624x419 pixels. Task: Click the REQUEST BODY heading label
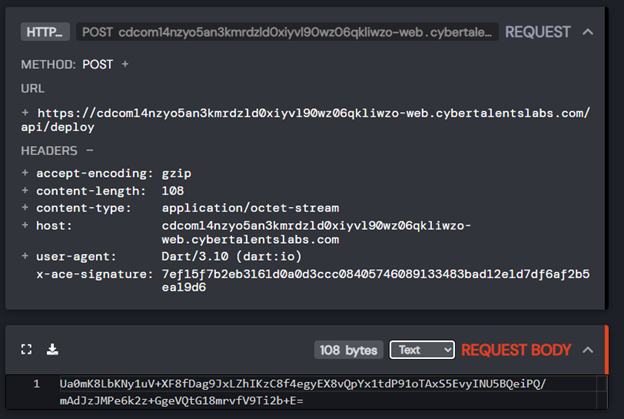516,350
